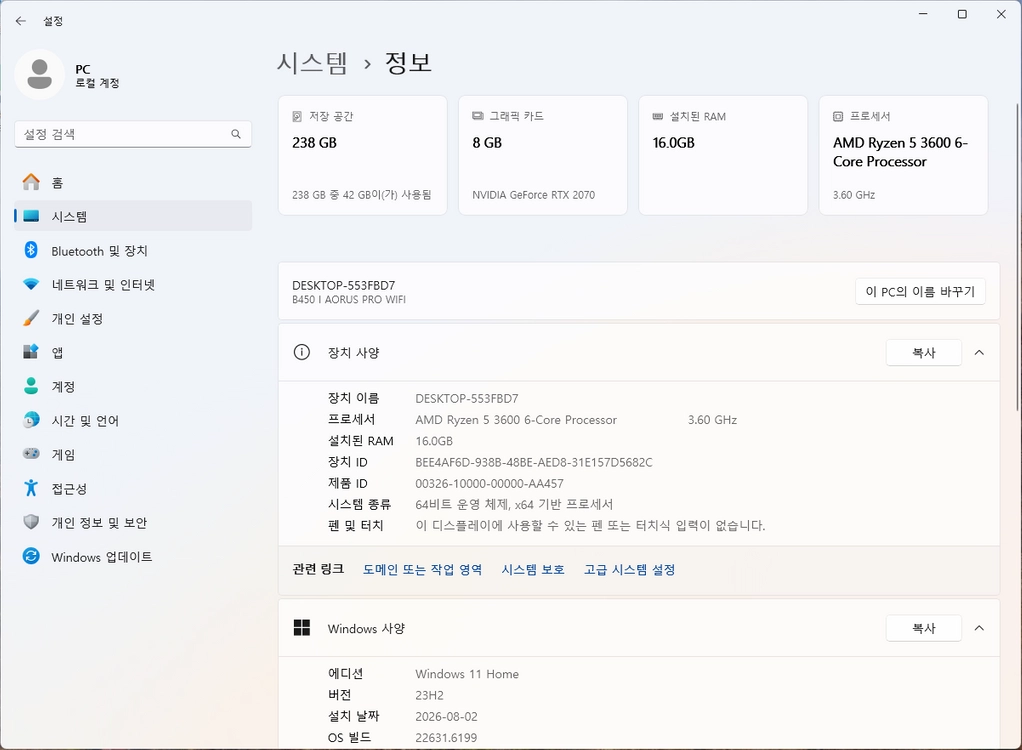The image size is (1022, 750).
Task: Click 시스템 breadcrumb in page title
Action: coord(312,63)
